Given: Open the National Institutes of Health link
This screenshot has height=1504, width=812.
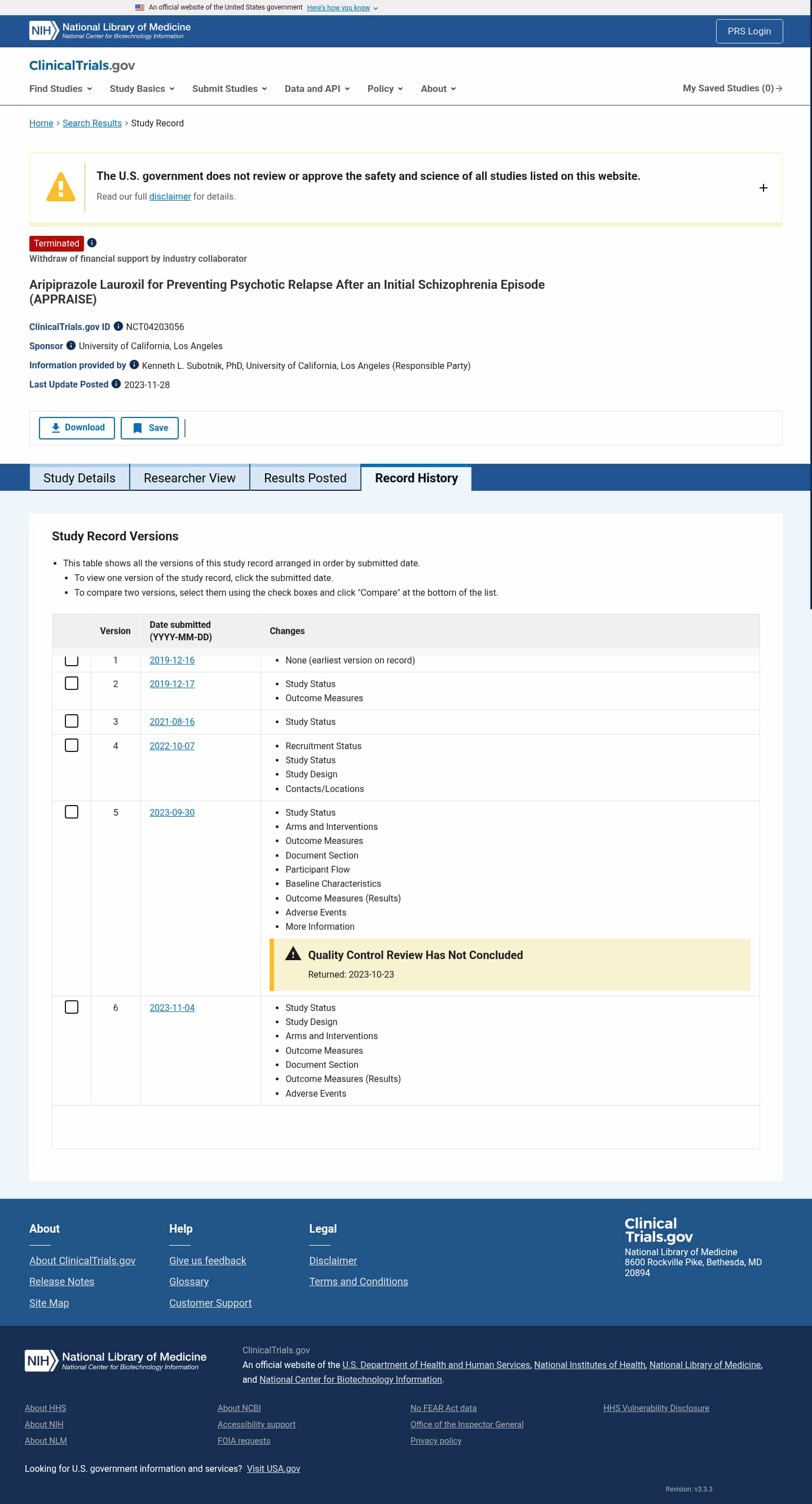Looking at the screenshot, I should pyautogui.click(x=590, y=1365).
